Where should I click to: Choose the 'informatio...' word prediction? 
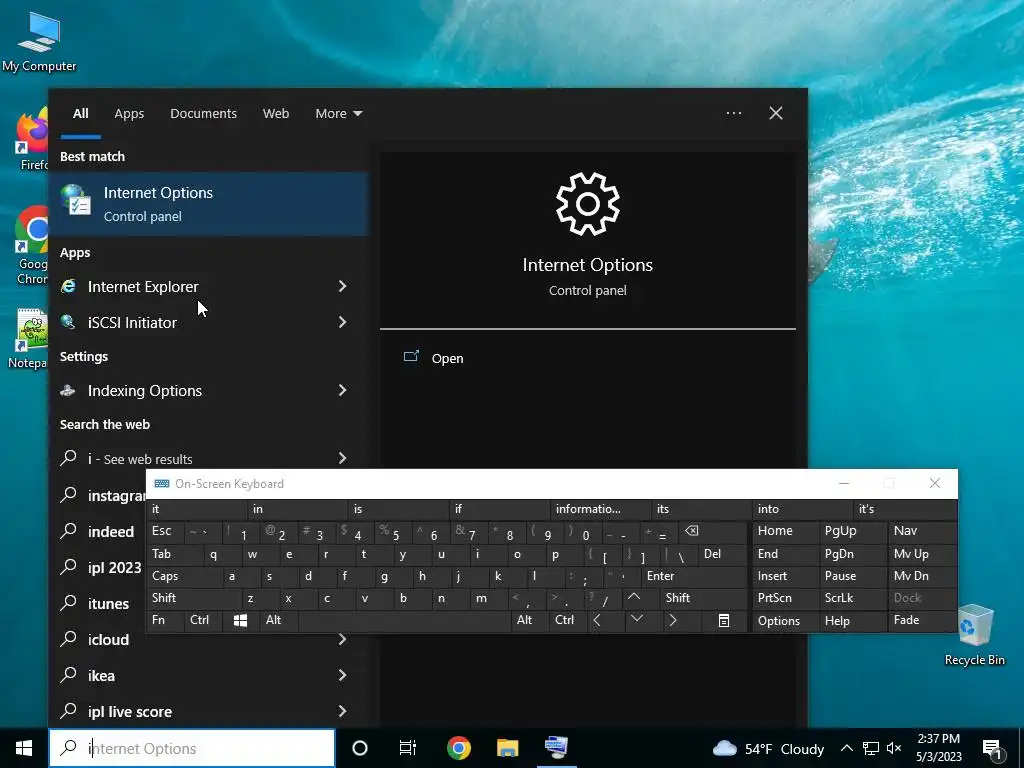[600, 509]
